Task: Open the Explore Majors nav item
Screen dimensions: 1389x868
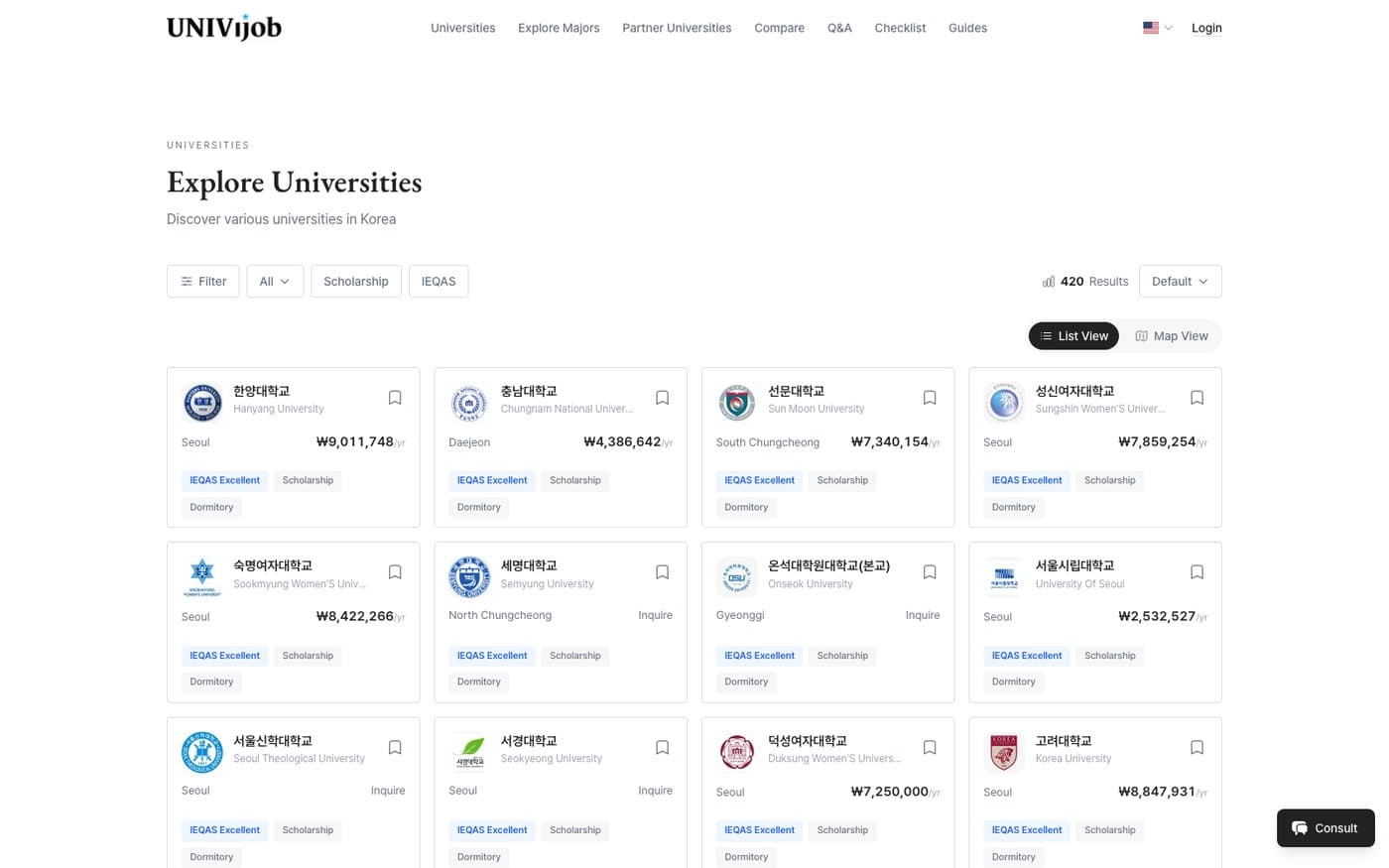Action: (x=559, y=28)
